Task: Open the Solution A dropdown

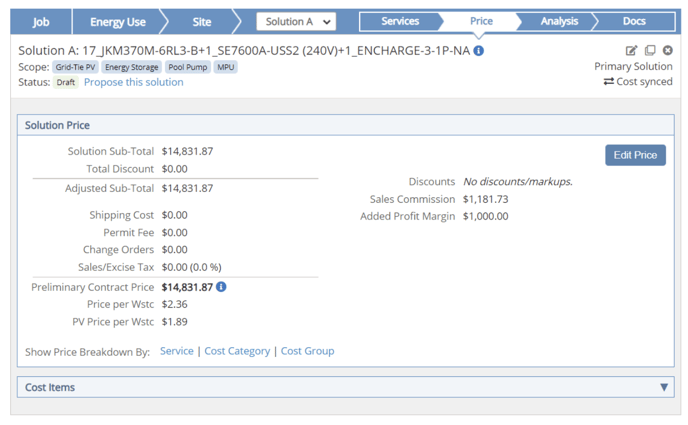Action: (x=296, y=21)
